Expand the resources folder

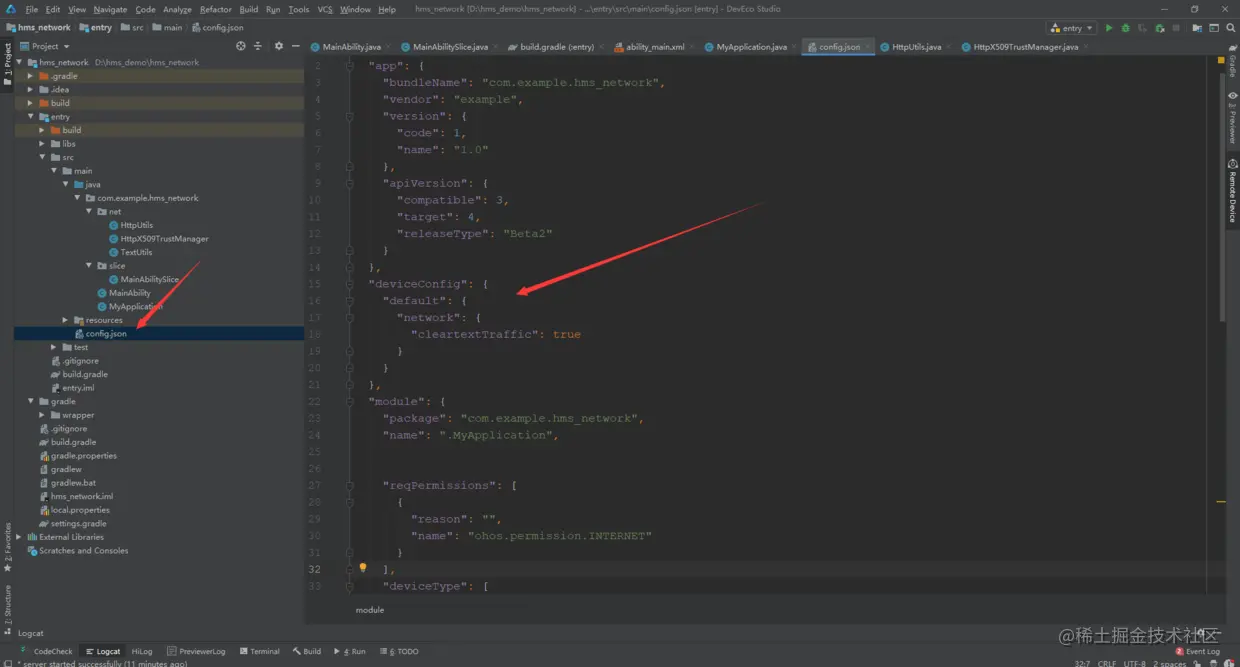(66, 320)
